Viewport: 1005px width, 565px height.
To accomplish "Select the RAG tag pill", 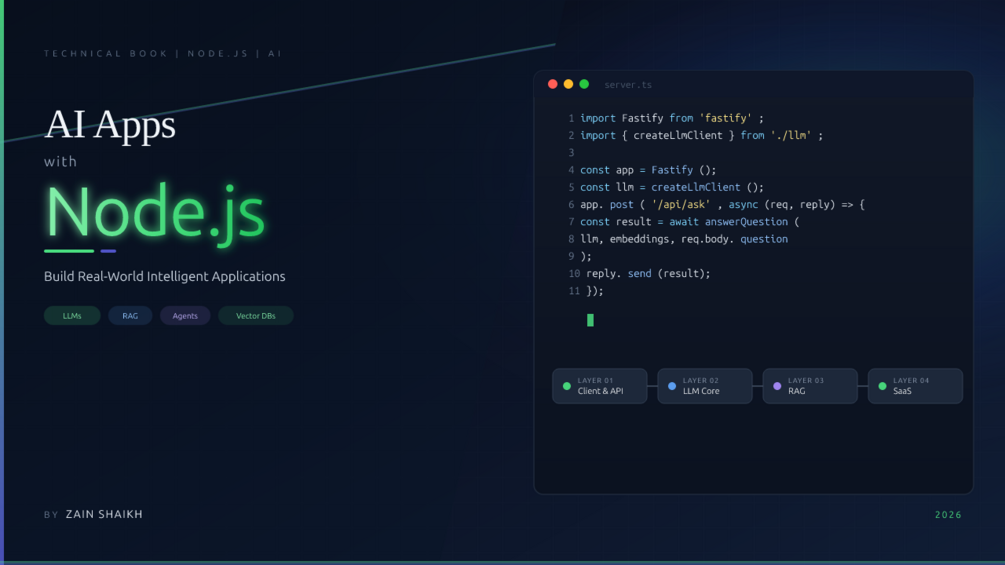I will click(130, 316).
